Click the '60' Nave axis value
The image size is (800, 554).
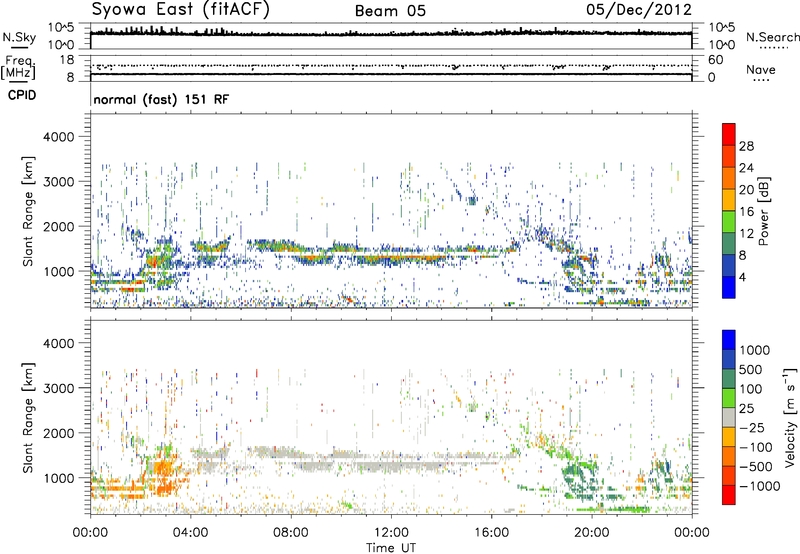(715, 60)
